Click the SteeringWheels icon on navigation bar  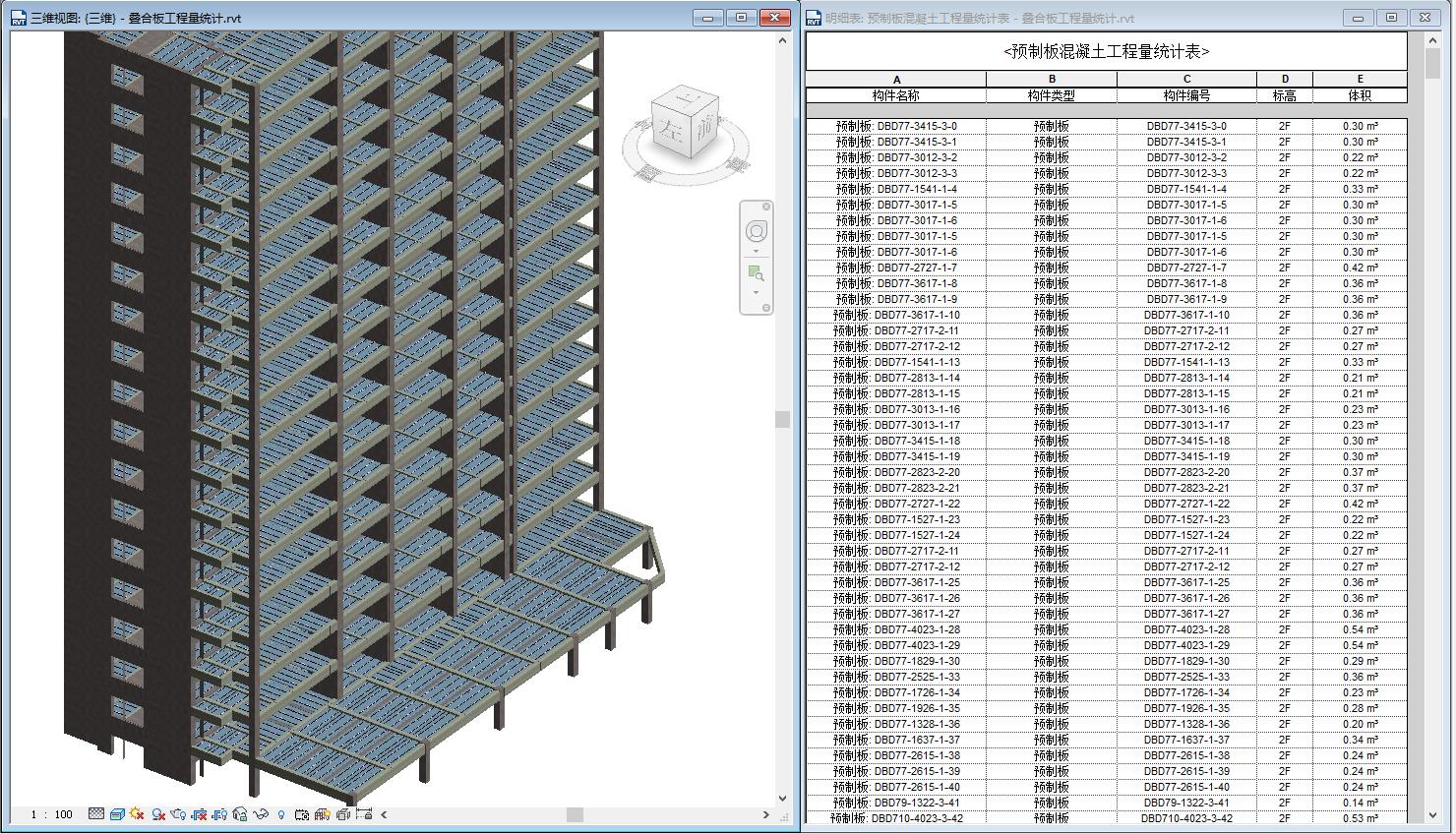pyautogui.click(x=756, y=231)
